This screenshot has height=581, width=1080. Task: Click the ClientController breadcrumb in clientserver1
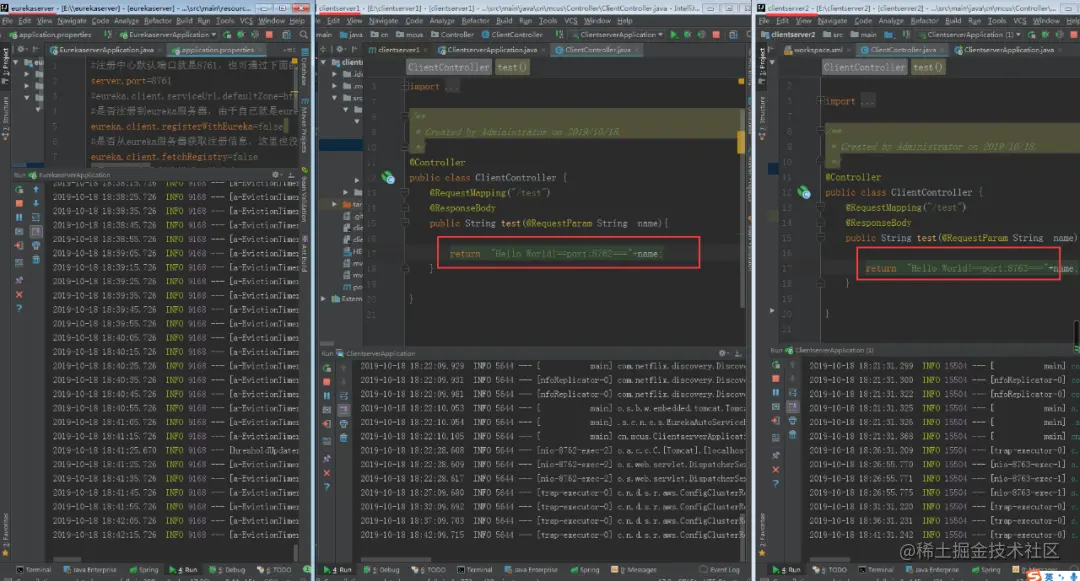(448, 67)
